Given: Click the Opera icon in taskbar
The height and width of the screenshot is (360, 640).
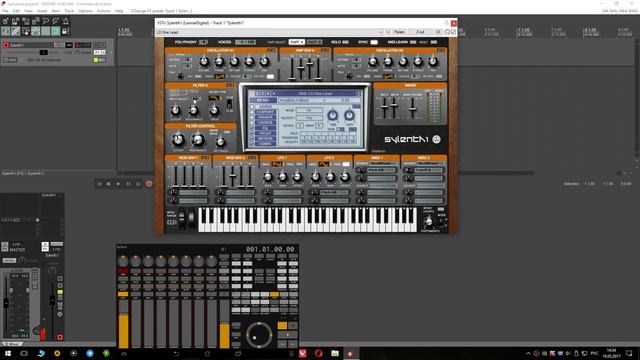Looking at the screenshot, I should tap(318, 353).
